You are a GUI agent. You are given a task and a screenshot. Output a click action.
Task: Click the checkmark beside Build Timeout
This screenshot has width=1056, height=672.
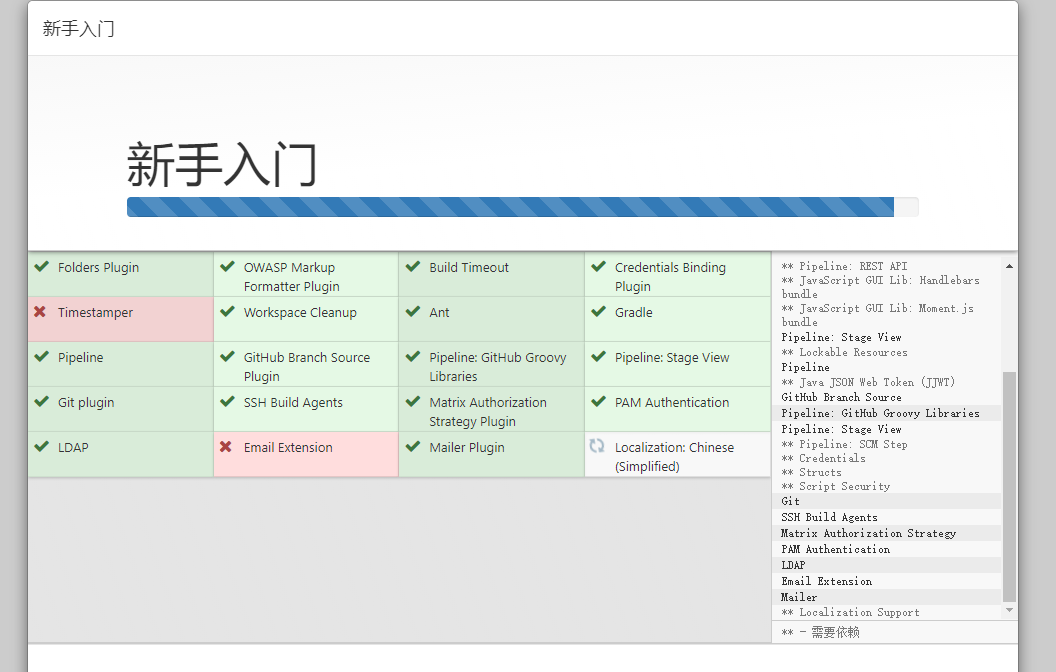click(413, 267)
